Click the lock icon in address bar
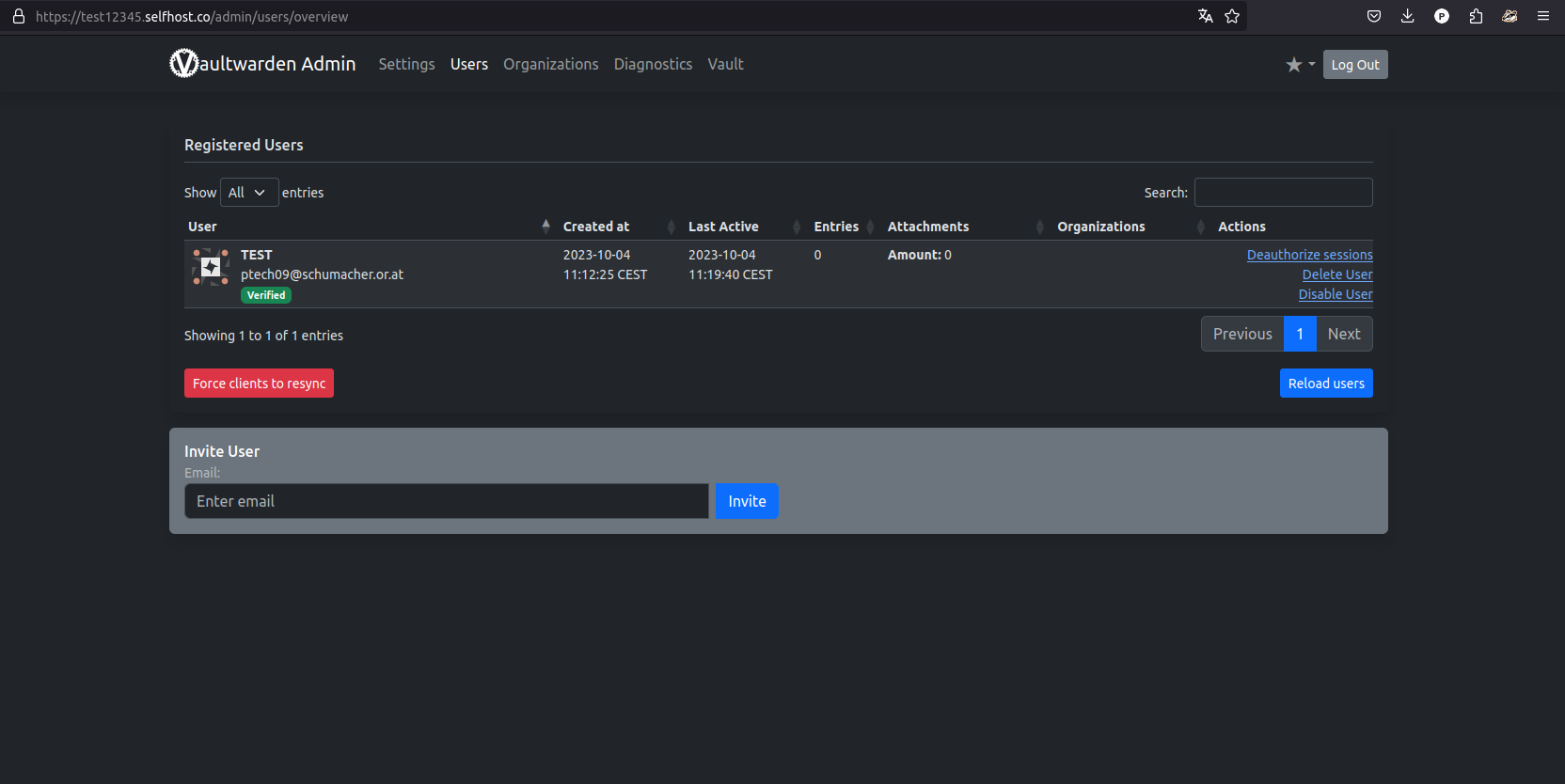 click(x=19, y=16)
